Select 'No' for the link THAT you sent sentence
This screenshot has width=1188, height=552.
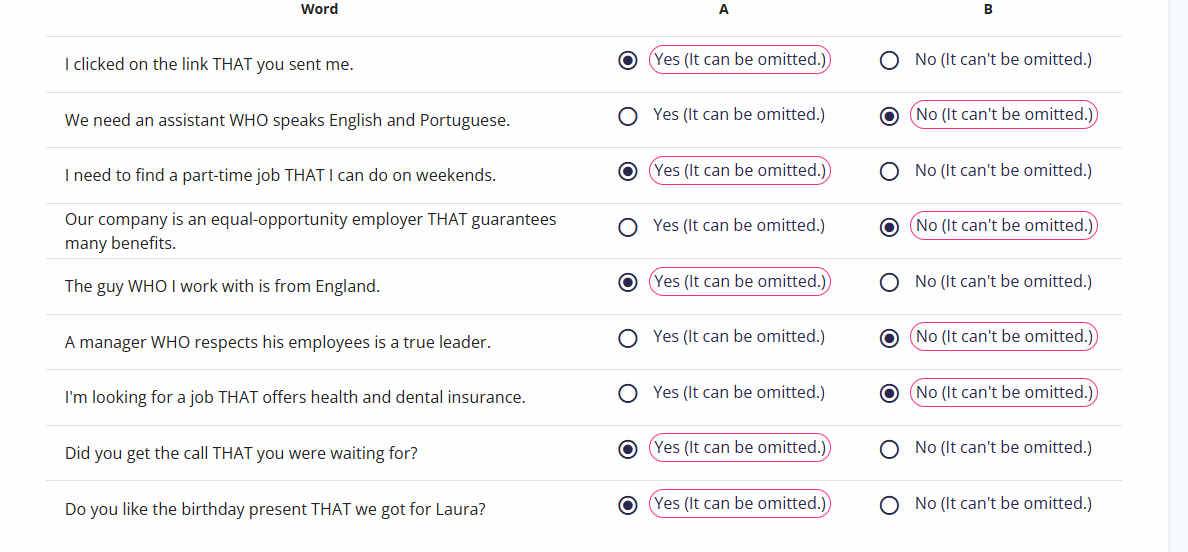889,61
